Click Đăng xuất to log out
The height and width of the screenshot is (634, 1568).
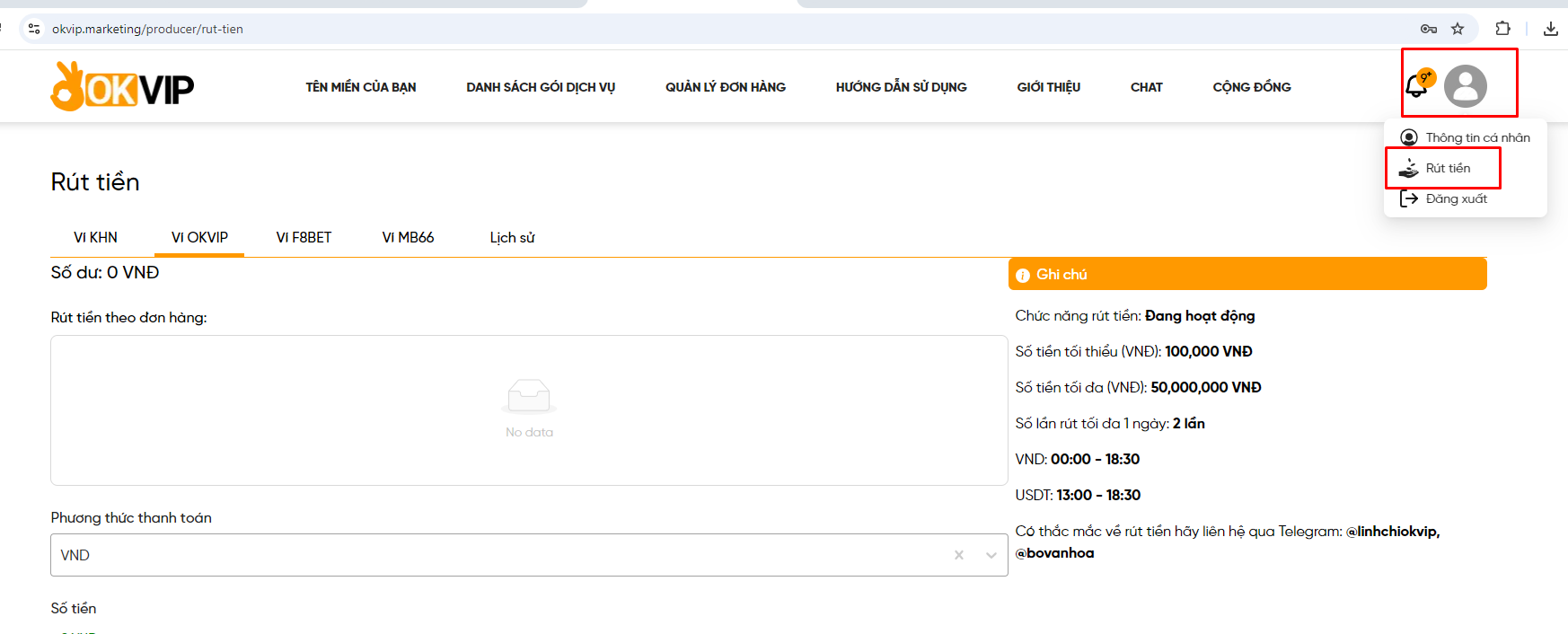[1455, 198]
